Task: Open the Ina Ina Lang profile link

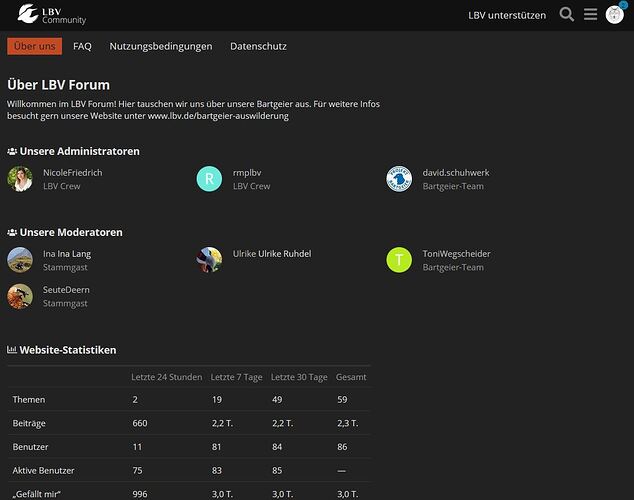Action: 67,254
